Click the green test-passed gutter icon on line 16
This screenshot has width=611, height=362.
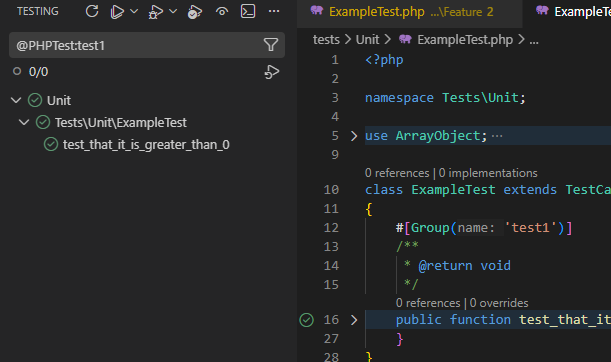coord(307,320)
